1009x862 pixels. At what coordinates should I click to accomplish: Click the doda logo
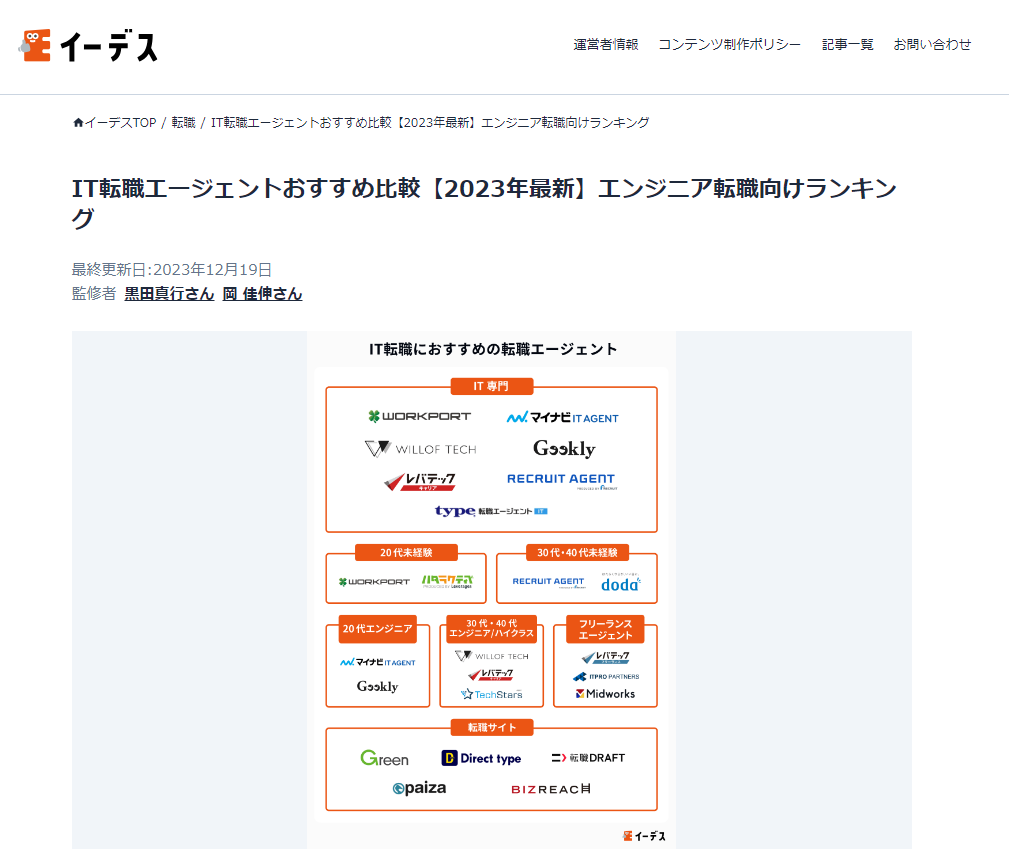tap(621, 583)
